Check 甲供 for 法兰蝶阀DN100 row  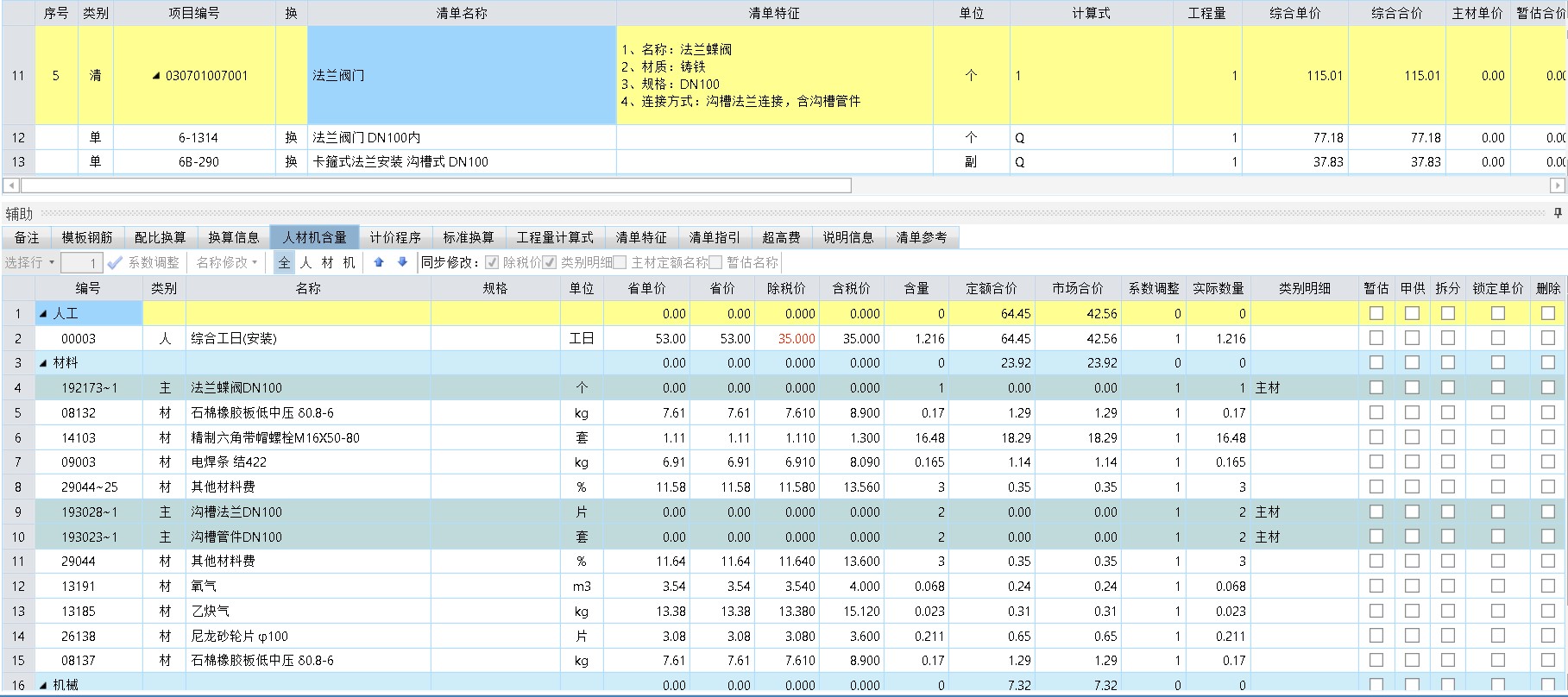click(x=1412, y=387)
